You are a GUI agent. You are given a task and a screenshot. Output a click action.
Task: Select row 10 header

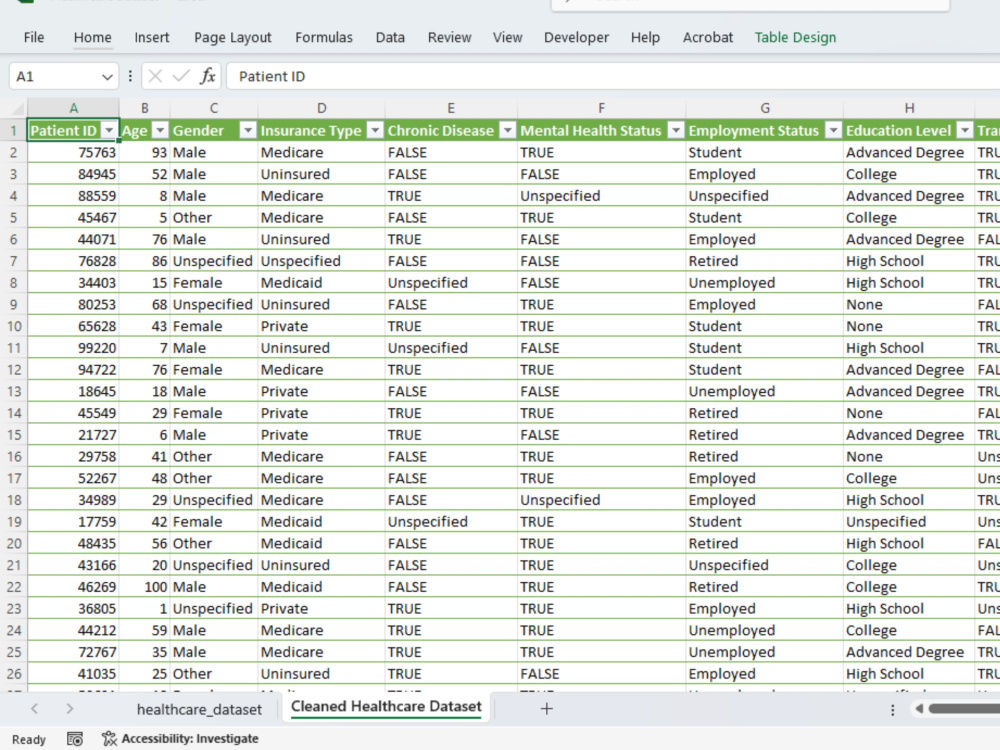click(13, 327)
